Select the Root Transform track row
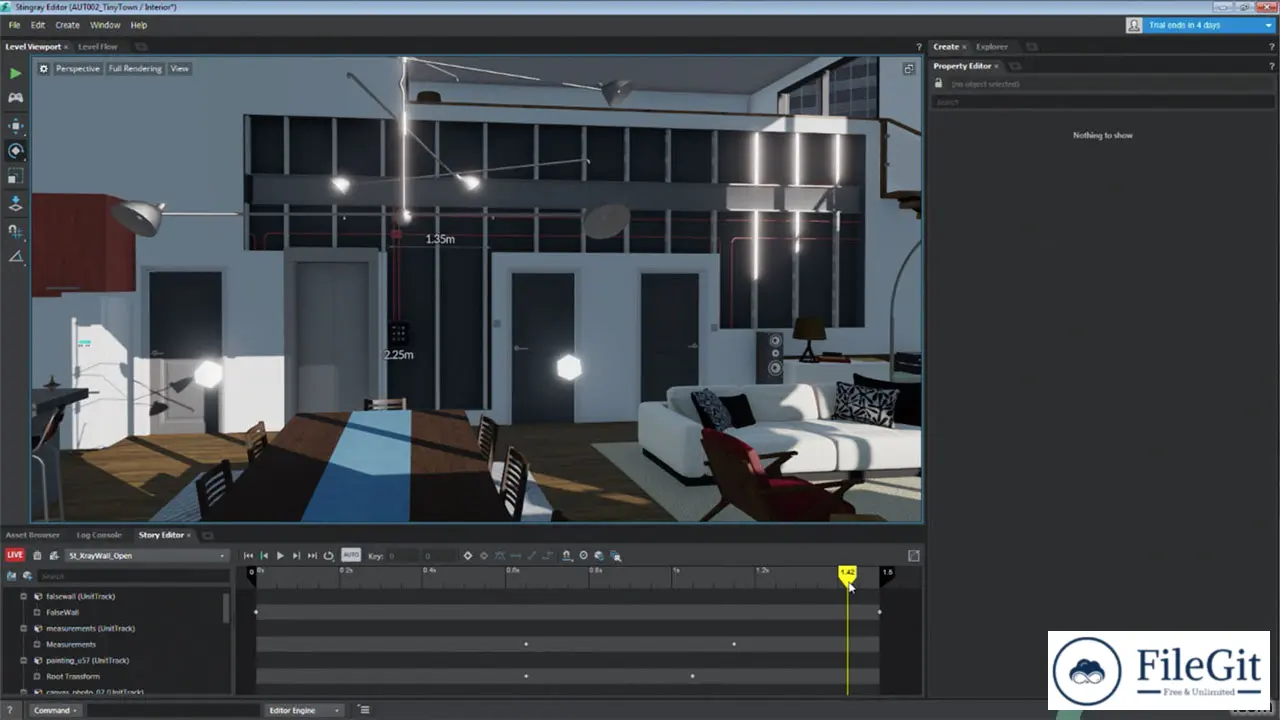The height and width of the screenshot is (720, 1280). [73, 676]
